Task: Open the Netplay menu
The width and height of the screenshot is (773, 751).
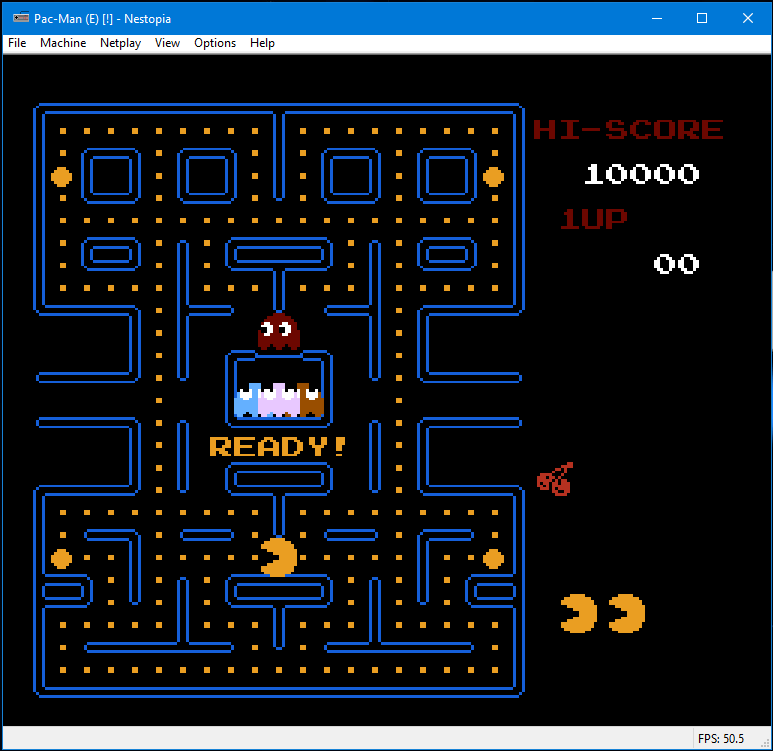Action: 120,43
